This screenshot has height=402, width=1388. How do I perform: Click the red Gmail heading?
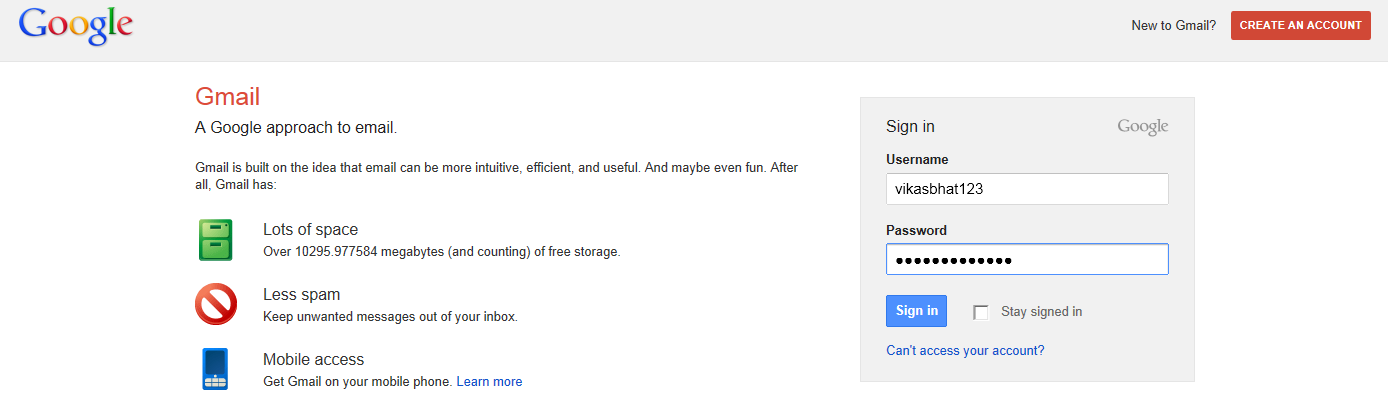(x=227, y=97)
